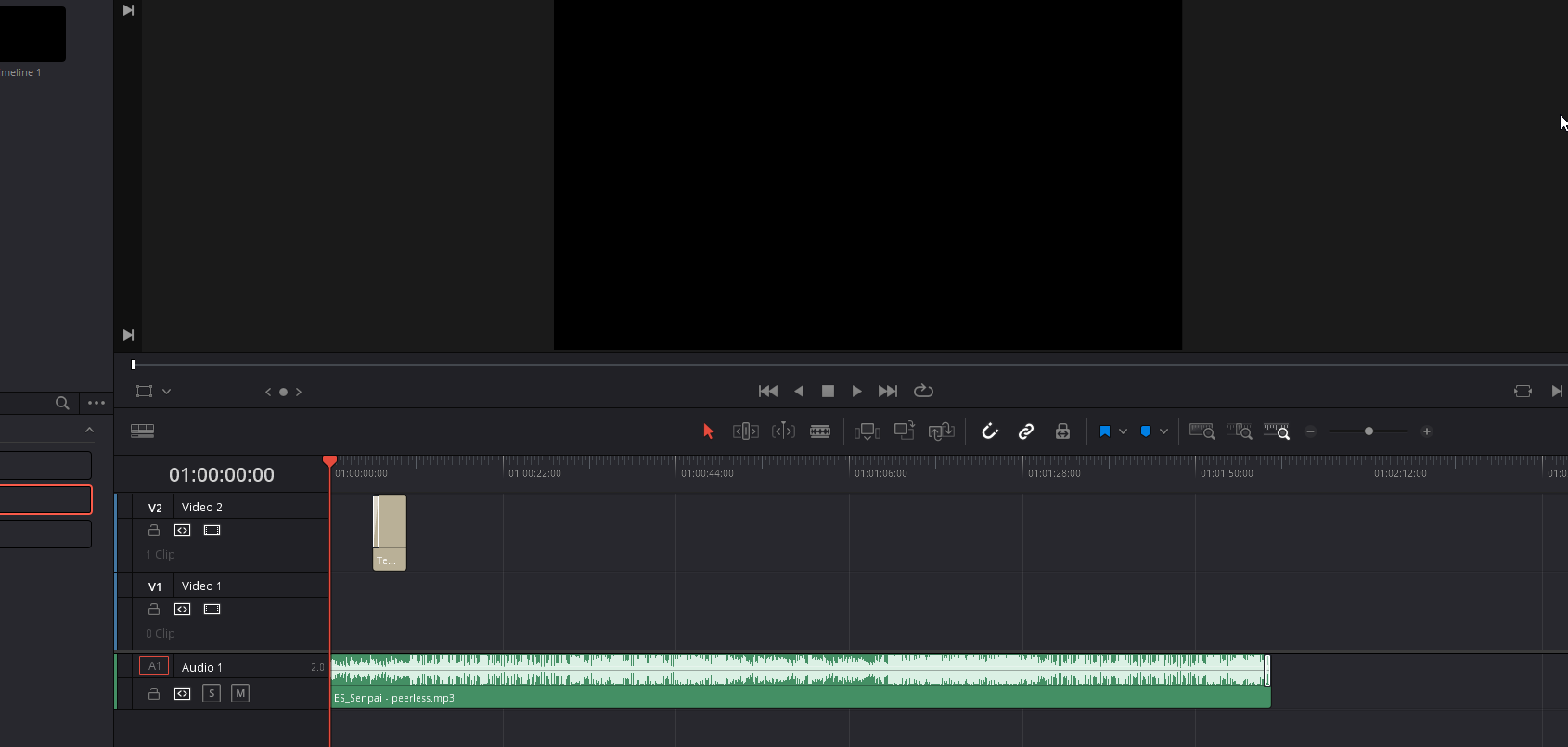Lock the Video 2 track
The width and height of the screenshot is (1568, 747).
pyautogui.click(x=154, y=531)
